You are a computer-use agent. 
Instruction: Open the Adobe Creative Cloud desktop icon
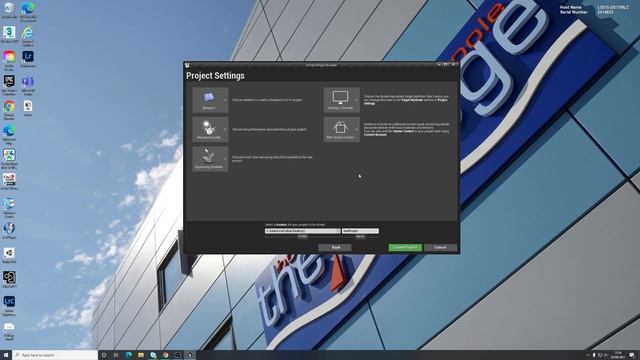[9, 59]
